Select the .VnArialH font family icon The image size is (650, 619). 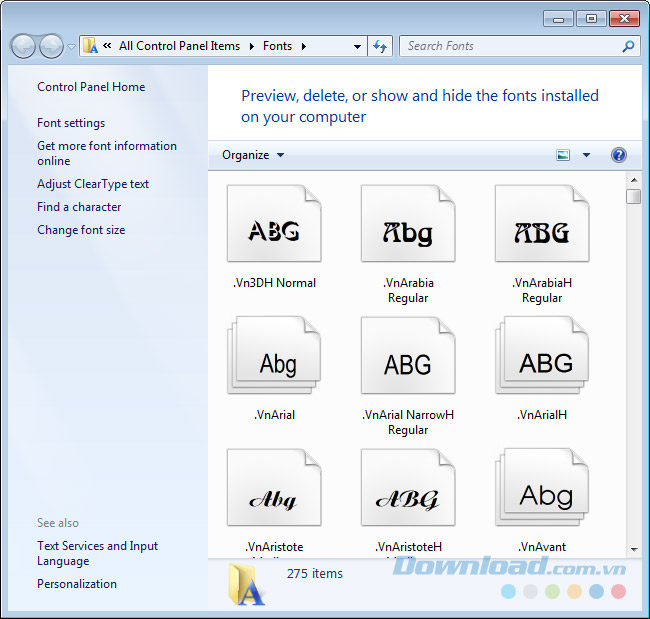542,355
